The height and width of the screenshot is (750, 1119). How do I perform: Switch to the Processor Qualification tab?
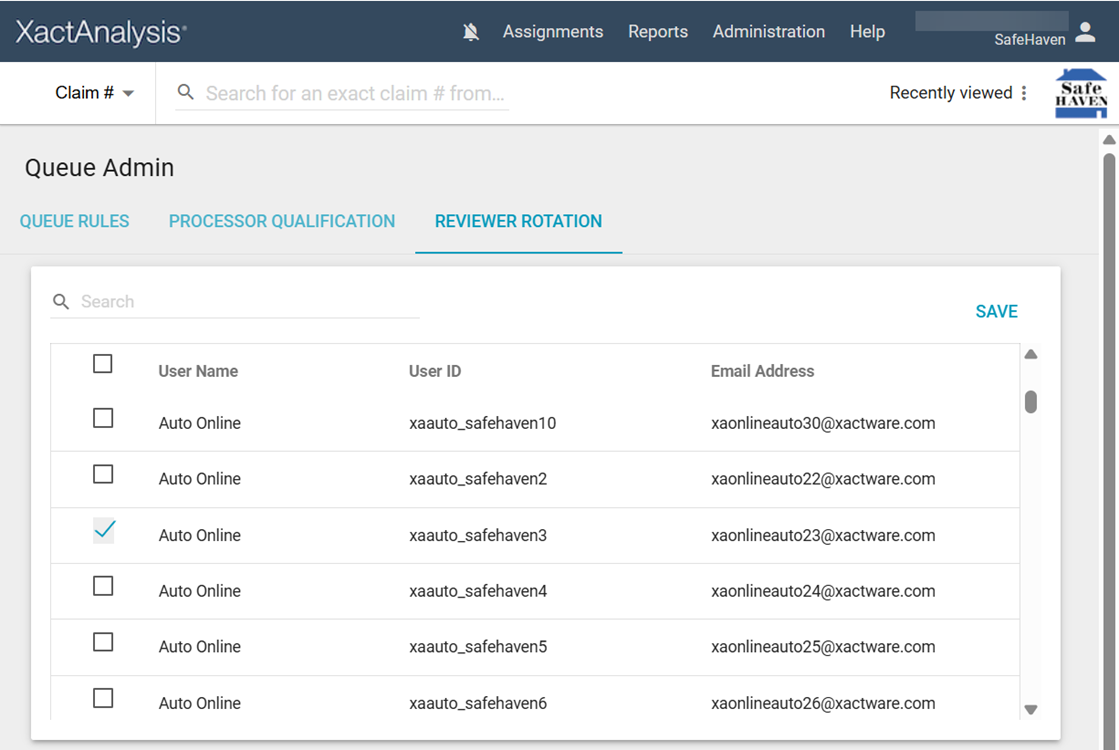coord(282,221)
